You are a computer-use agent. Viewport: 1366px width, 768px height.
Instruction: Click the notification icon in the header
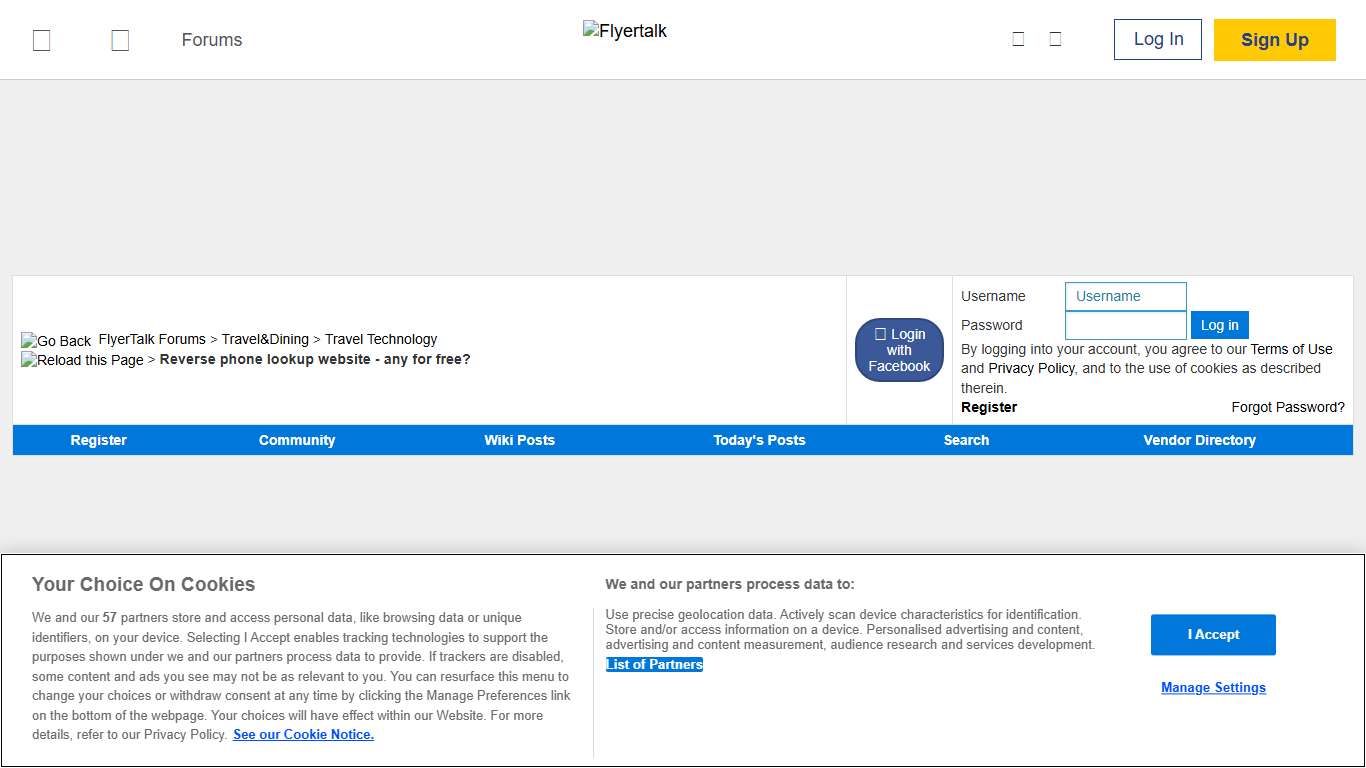(x=1055, y=38)
